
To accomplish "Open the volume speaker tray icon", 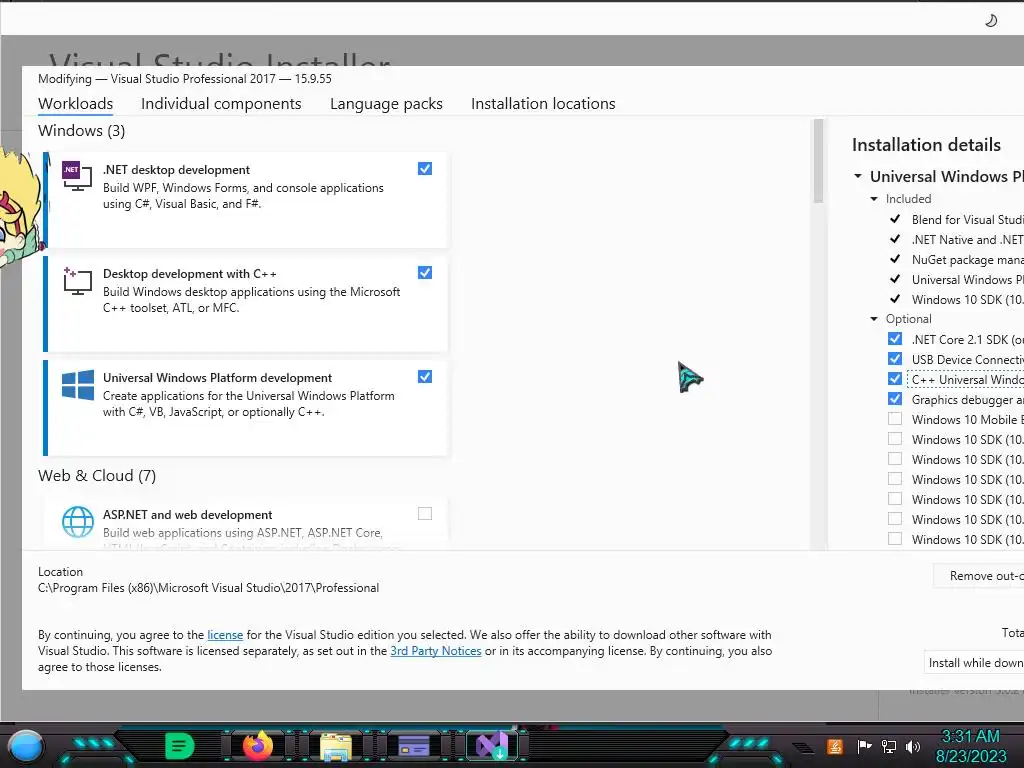I will [913, 746].
